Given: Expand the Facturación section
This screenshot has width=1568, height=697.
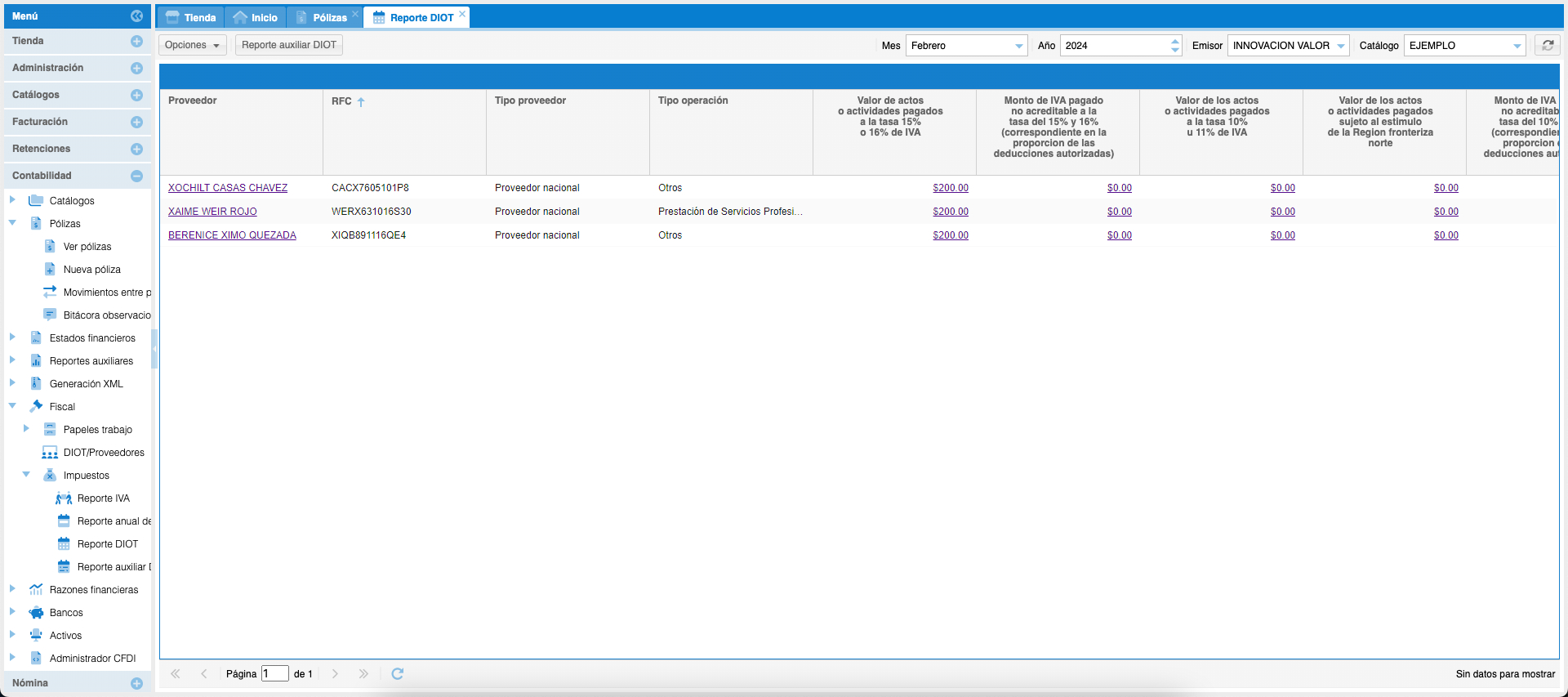Looking at the screenshot, I should (x=136, y=123).
